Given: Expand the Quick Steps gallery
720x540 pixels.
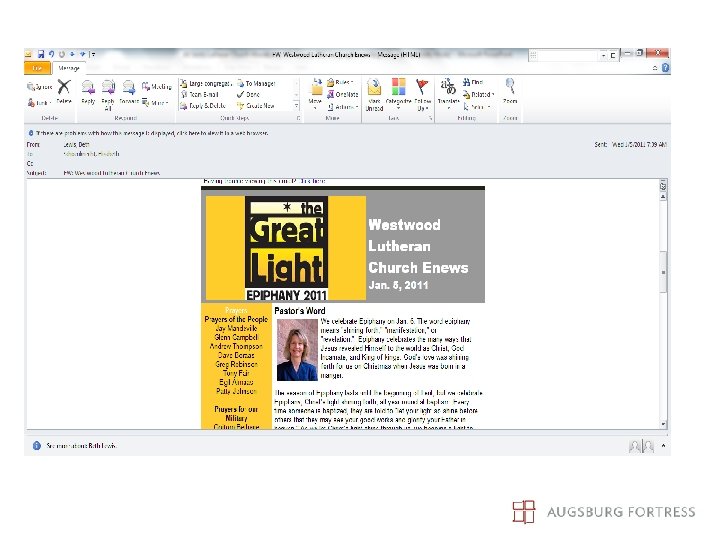Looking at the screenshot, I should coord(297,107).
